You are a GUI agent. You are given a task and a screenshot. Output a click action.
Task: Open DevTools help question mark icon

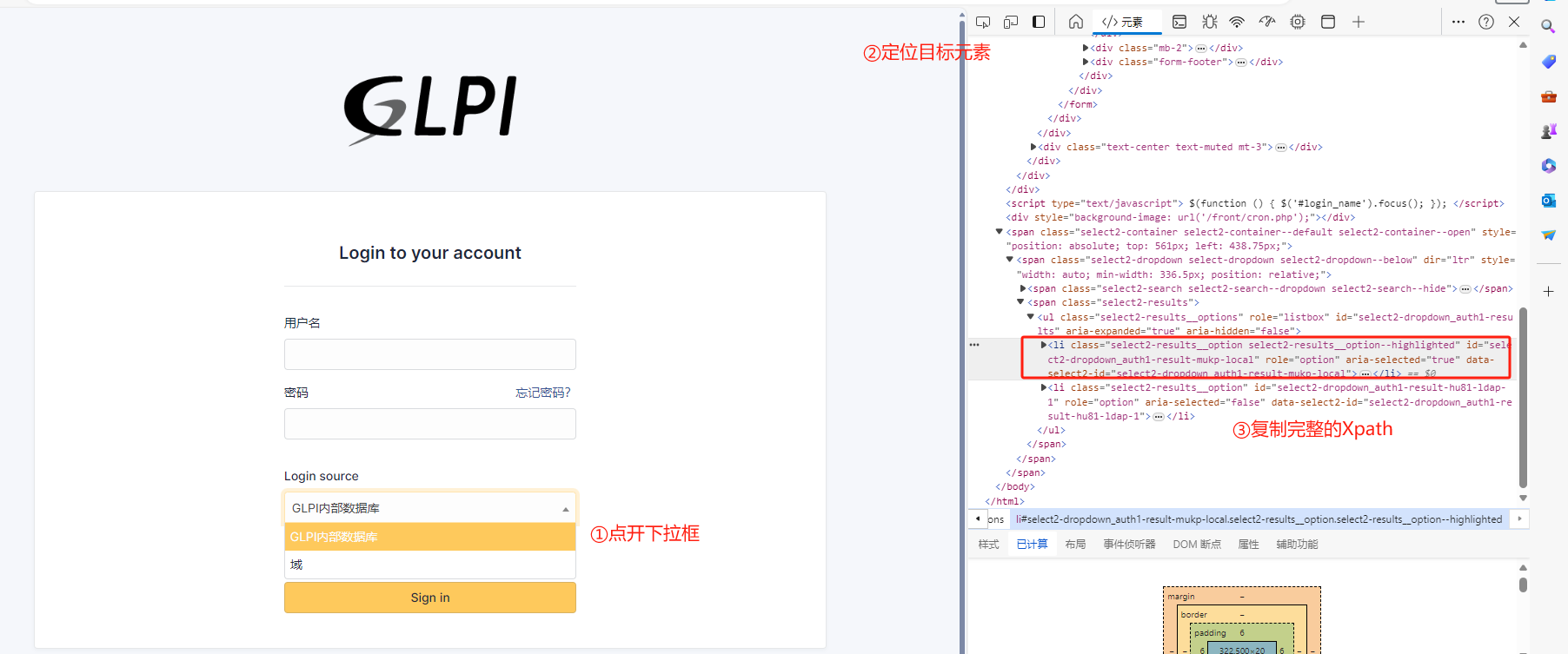(1486, 22)
